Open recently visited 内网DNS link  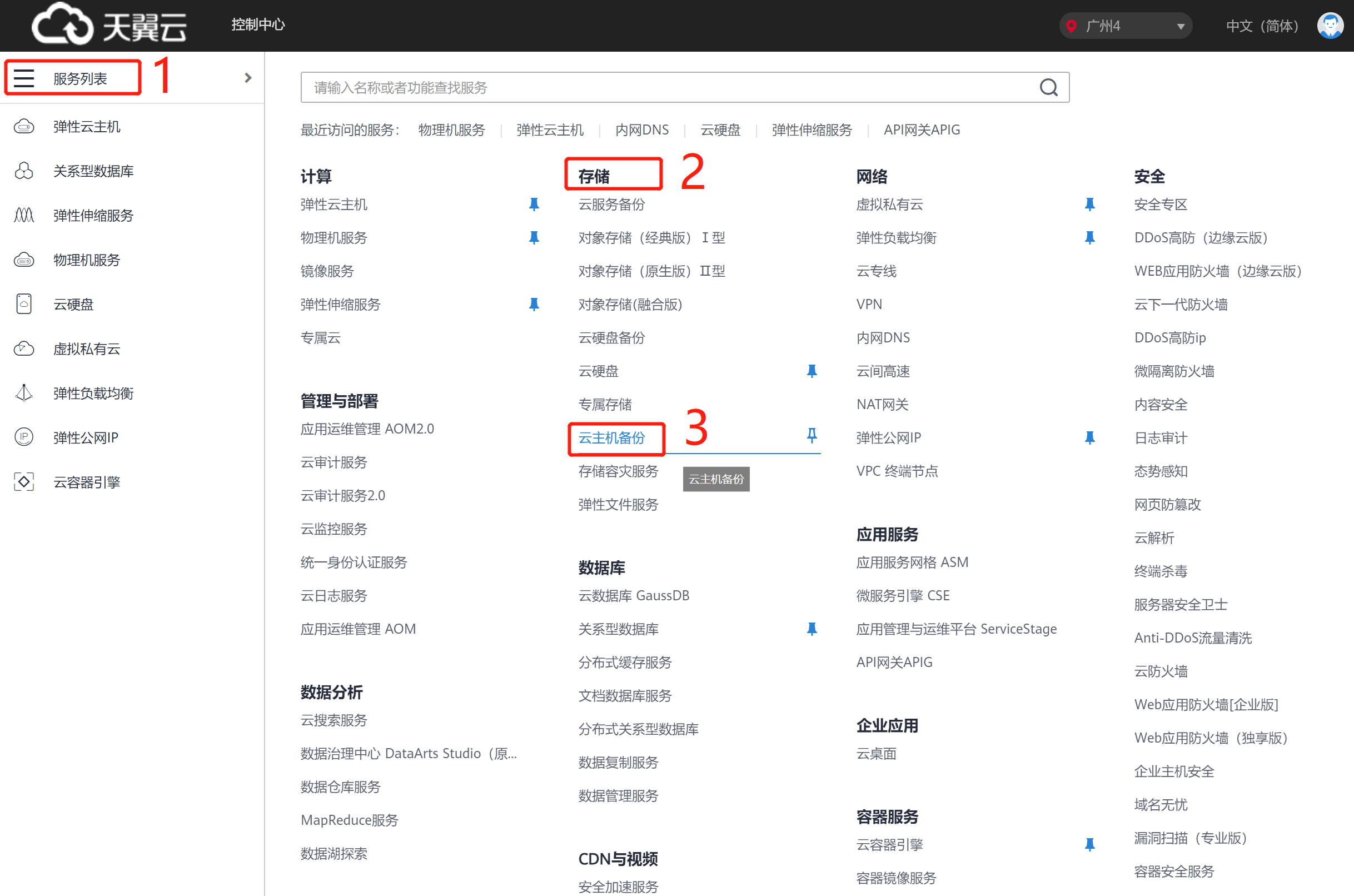pos(642,130)
